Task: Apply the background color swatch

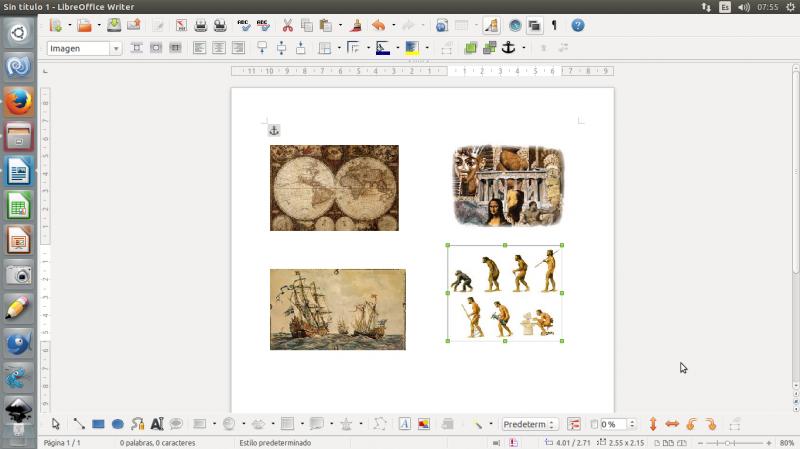Action: (x=412, y=48)
